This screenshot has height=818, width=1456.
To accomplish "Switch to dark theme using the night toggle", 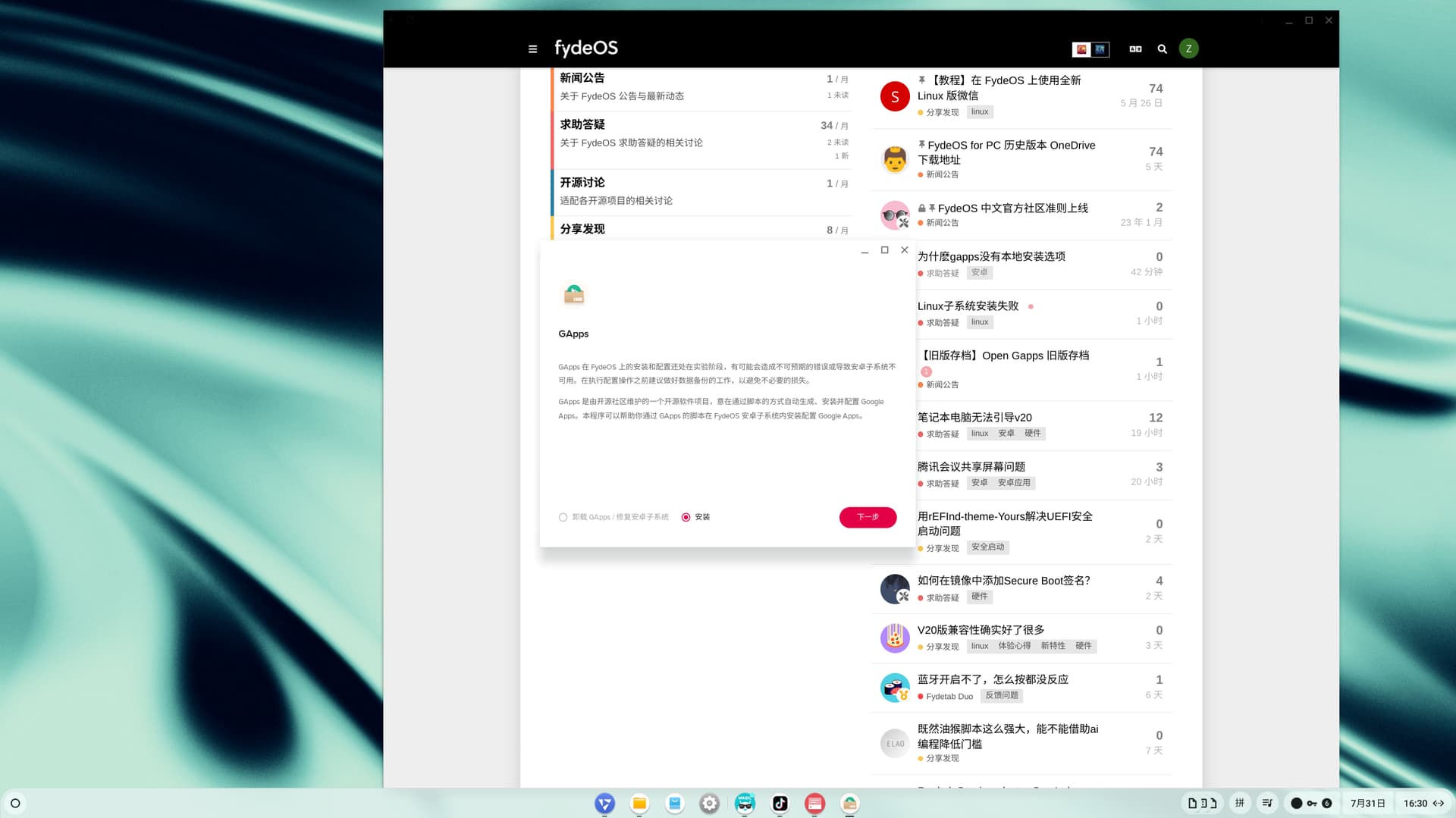I will 1100,49.
